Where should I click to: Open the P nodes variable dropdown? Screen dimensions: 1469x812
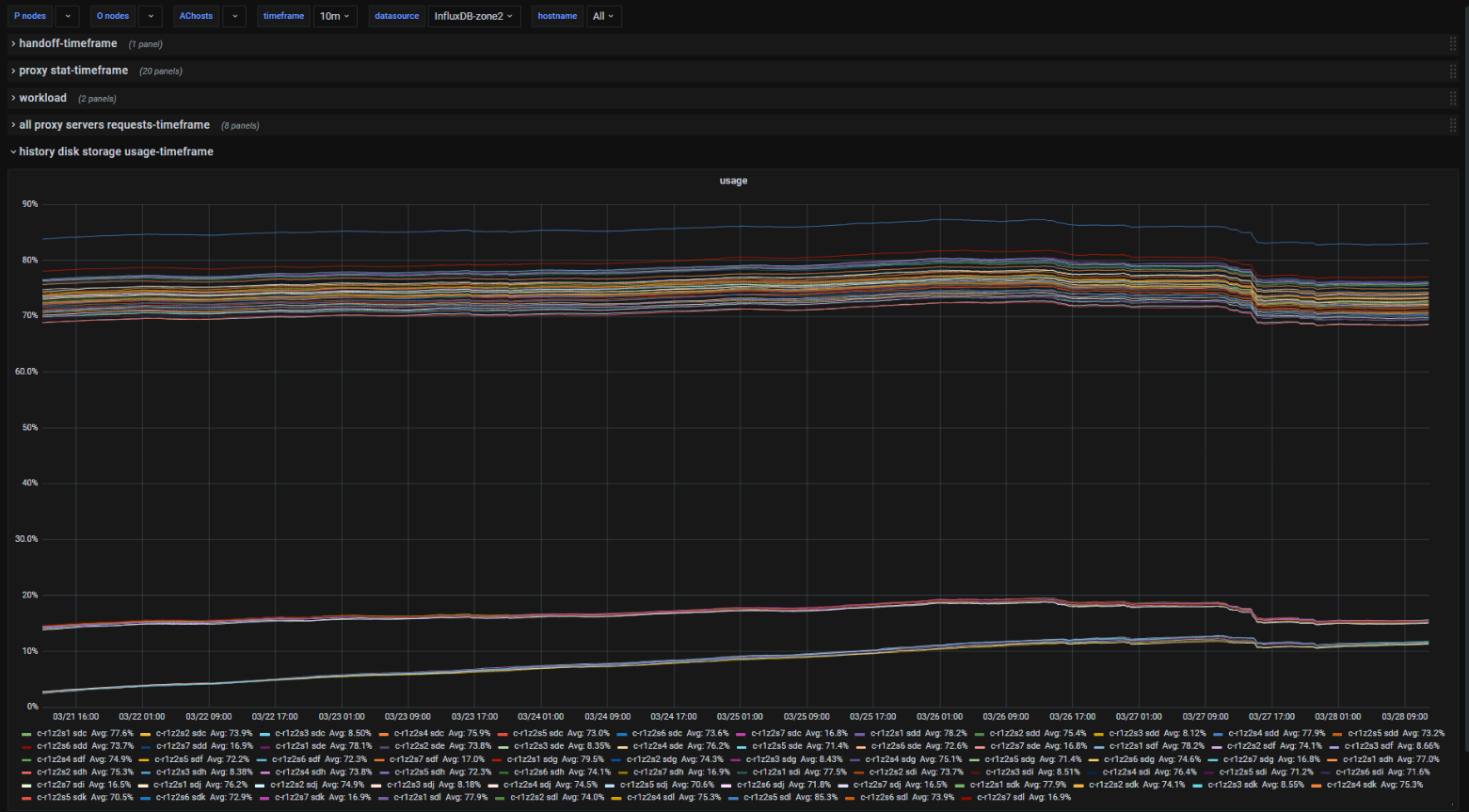(67, 16)
